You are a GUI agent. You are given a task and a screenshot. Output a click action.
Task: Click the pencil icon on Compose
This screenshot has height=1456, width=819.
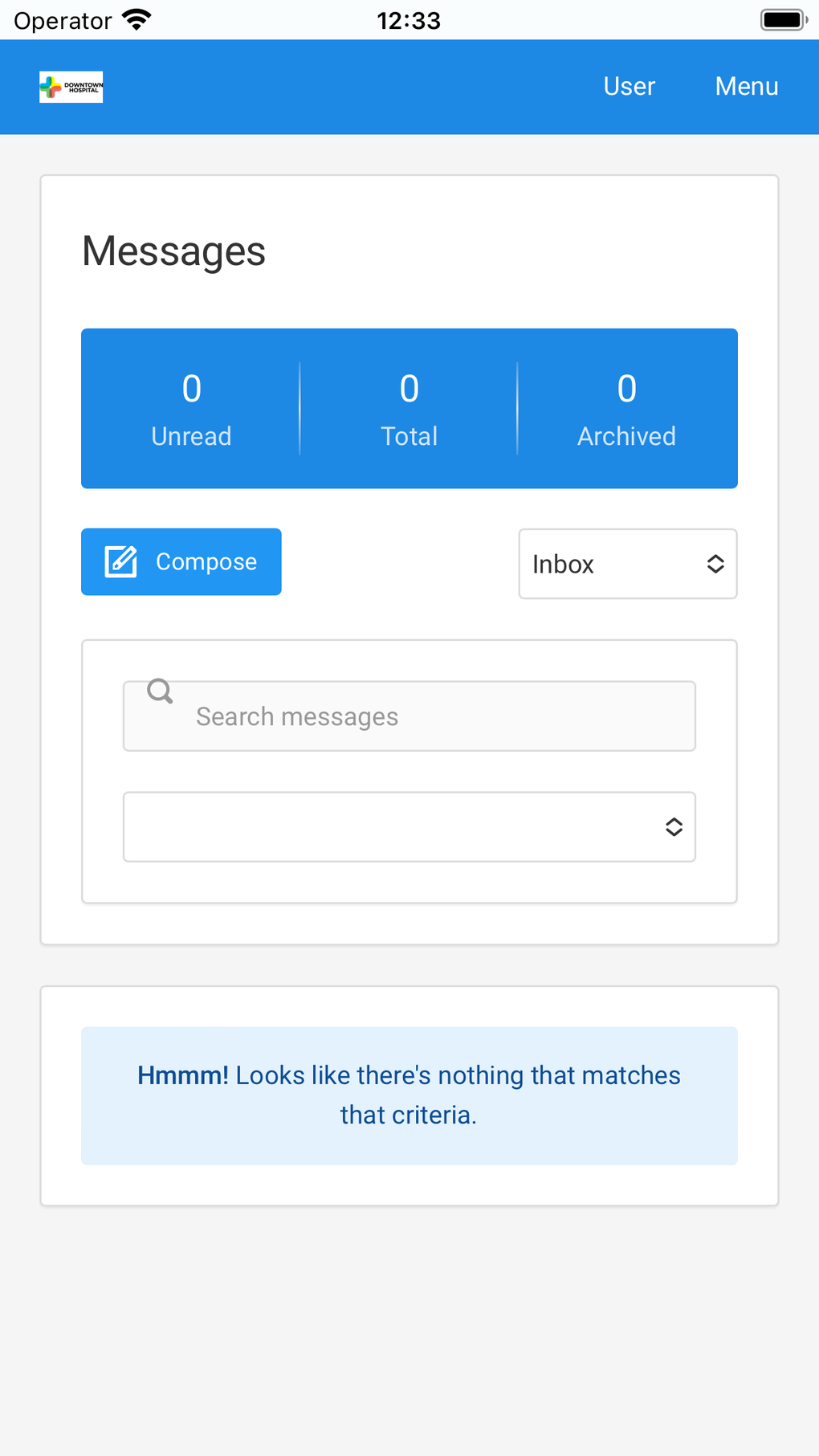click(x=121, y=562)
